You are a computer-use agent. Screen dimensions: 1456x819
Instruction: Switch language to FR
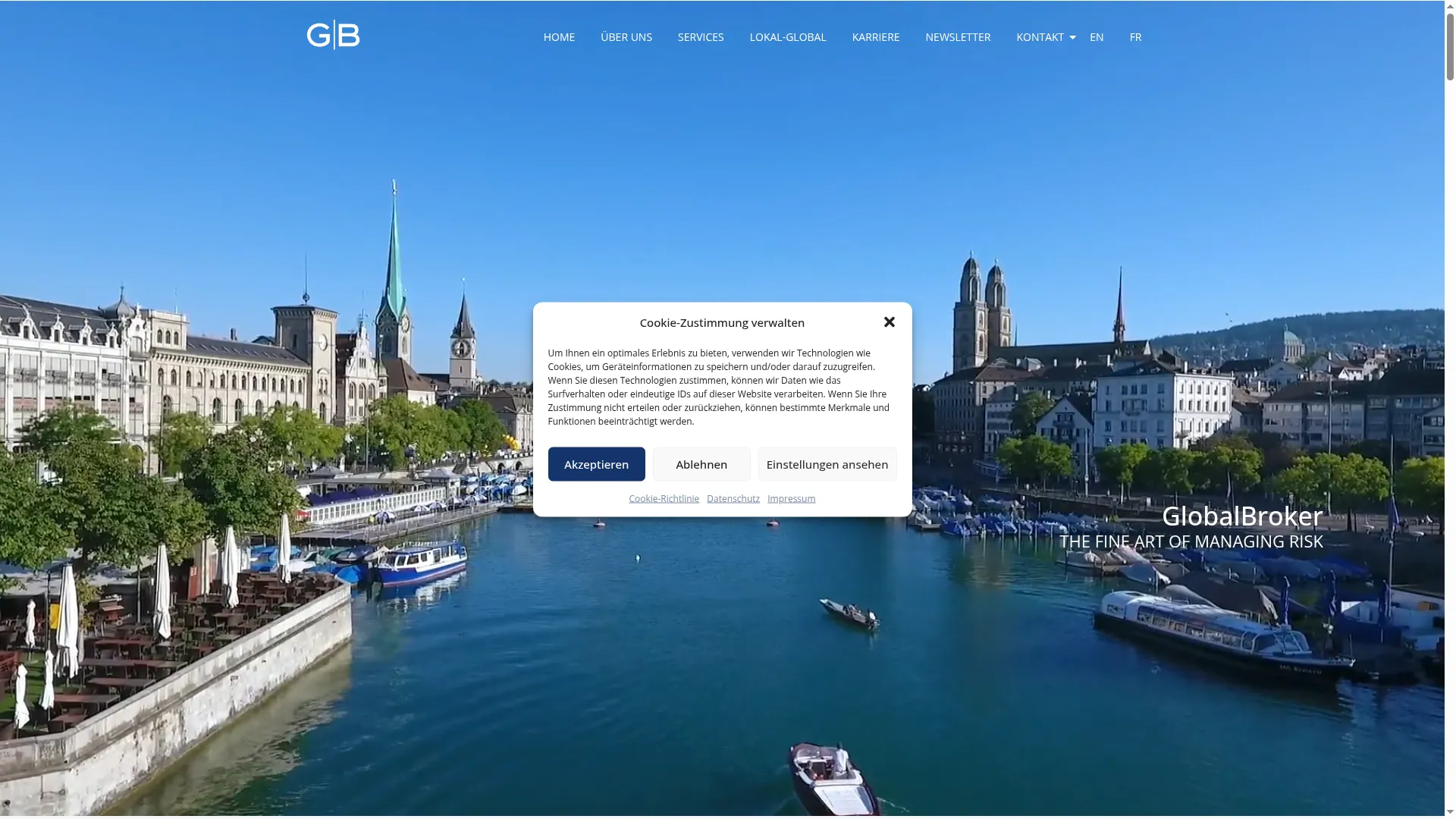coord(1135,37)
